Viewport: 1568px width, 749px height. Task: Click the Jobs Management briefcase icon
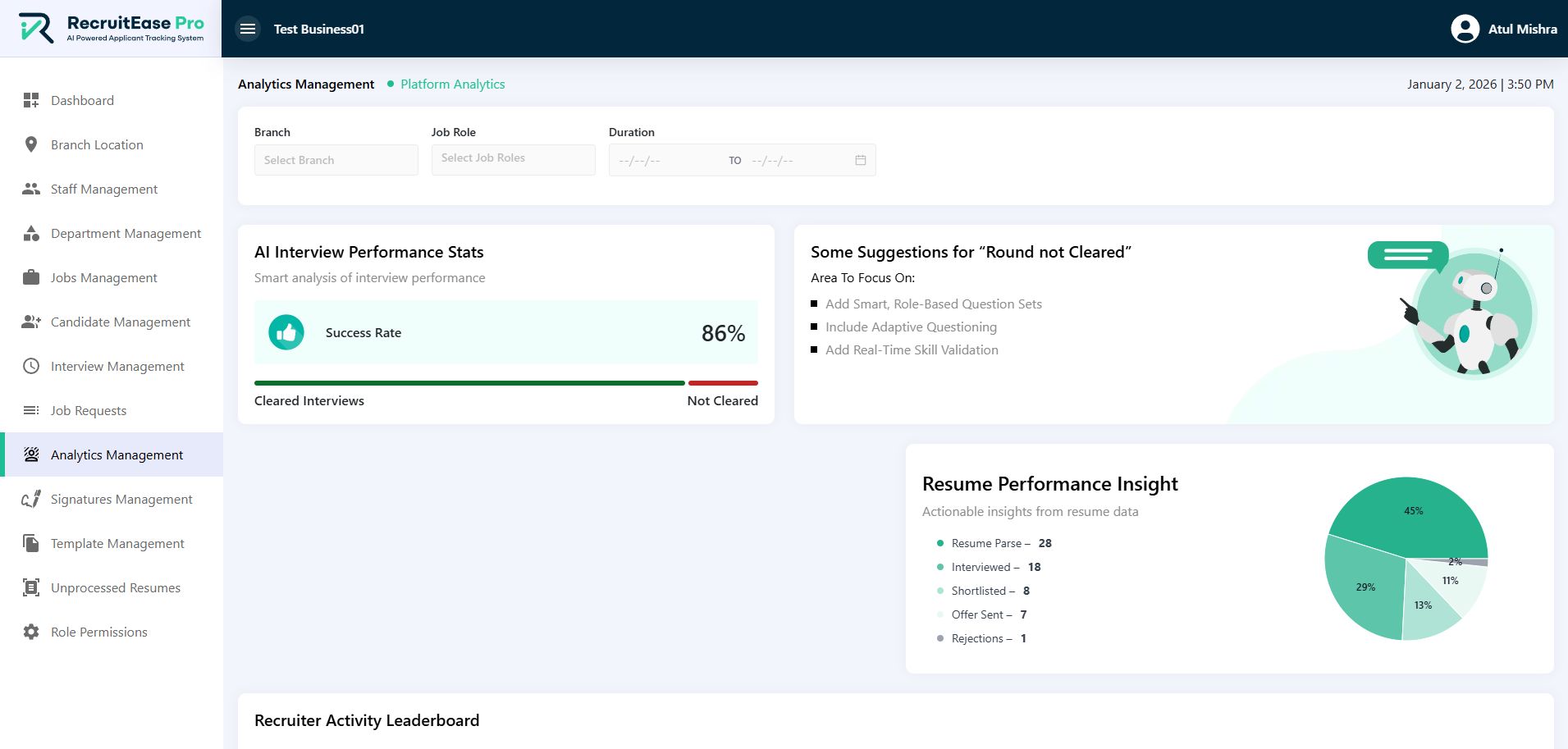coord(31,277)
